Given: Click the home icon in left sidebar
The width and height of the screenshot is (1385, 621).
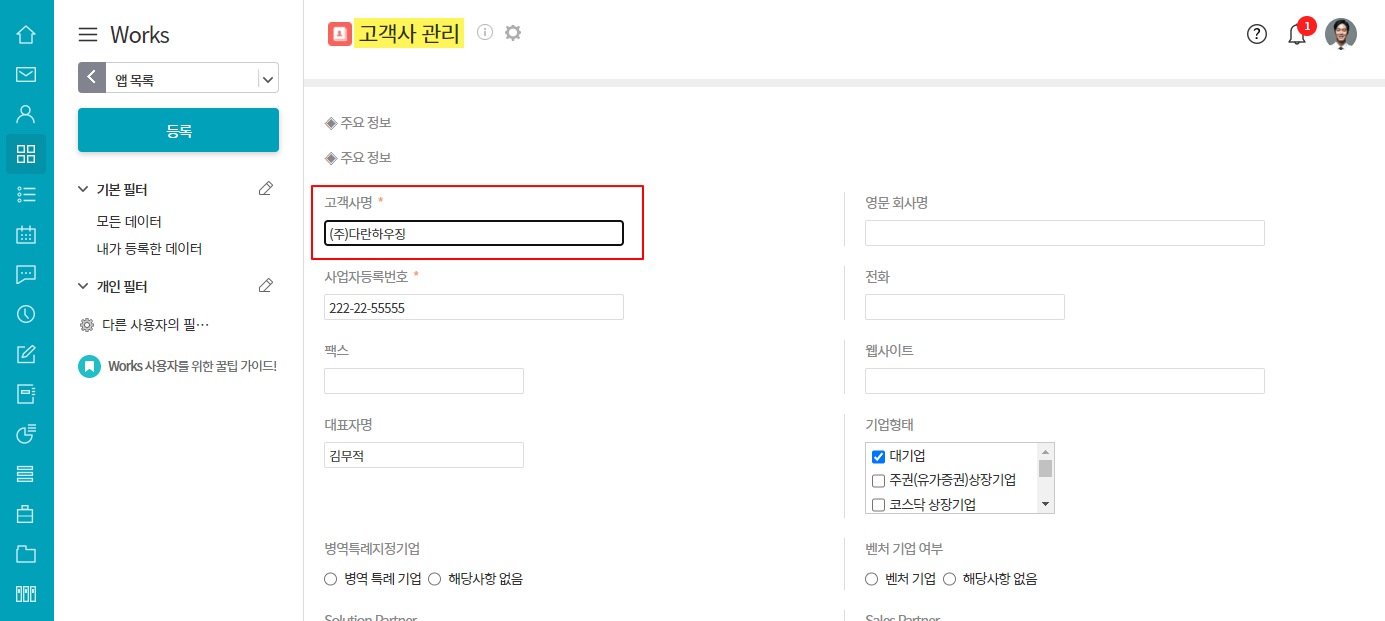Looking at the screenshot, I should coord(26,35).
